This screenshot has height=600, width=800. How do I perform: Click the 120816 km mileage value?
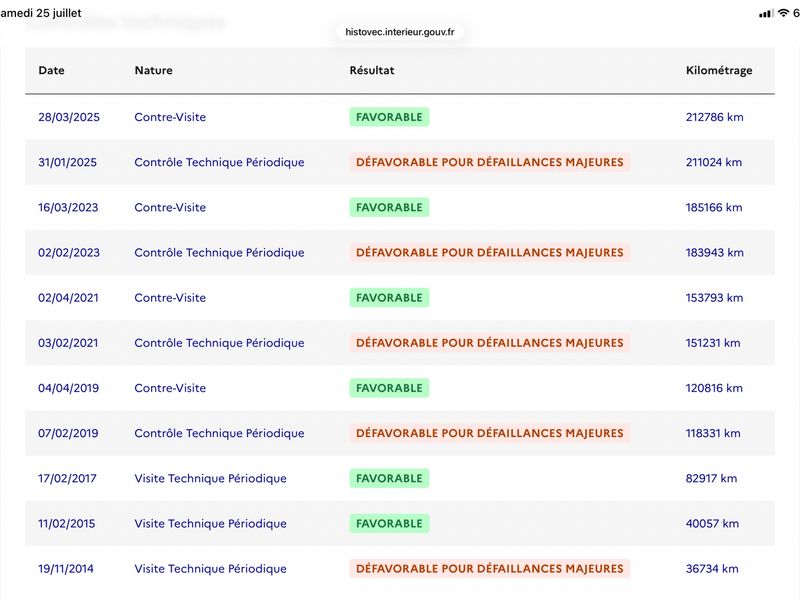click(x=714, y=388)
